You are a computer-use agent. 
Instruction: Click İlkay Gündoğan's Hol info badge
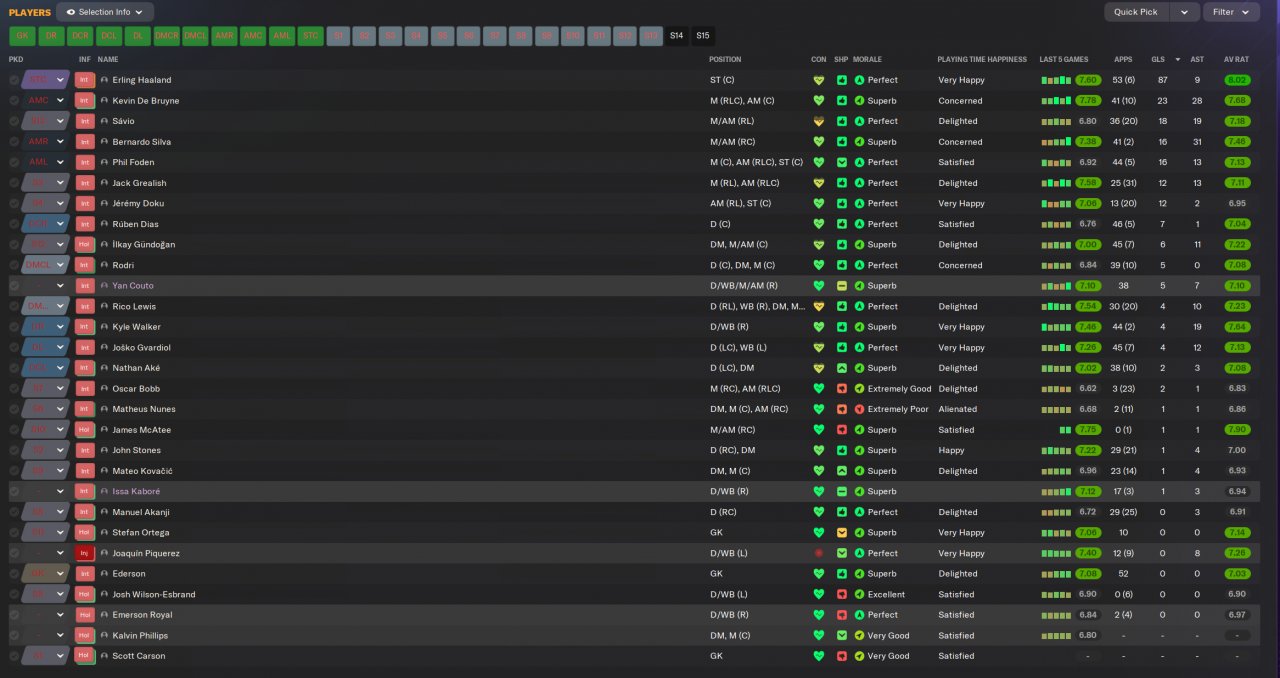point(85,244)
